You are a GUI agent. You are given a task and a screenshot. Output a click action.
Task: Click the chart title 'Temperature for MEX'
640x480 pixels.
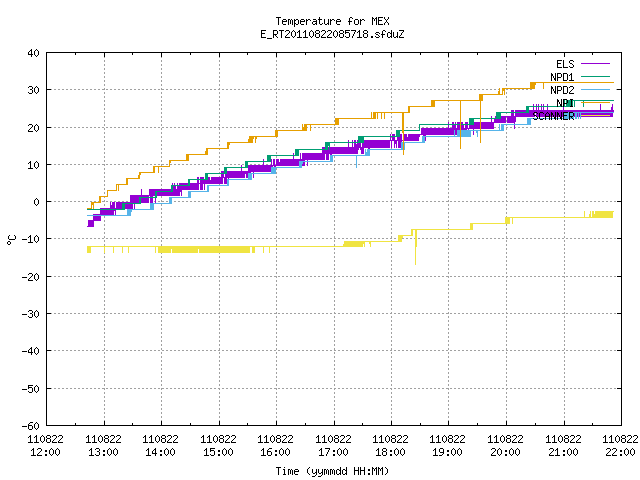point(332,21)
